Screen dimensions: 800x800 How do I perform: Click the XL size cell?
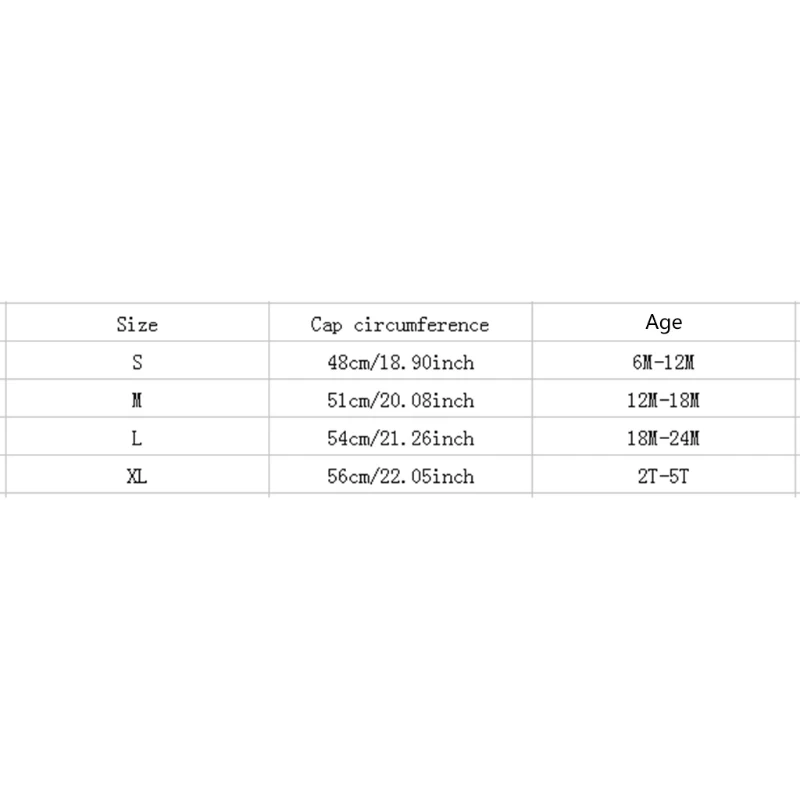137,476
